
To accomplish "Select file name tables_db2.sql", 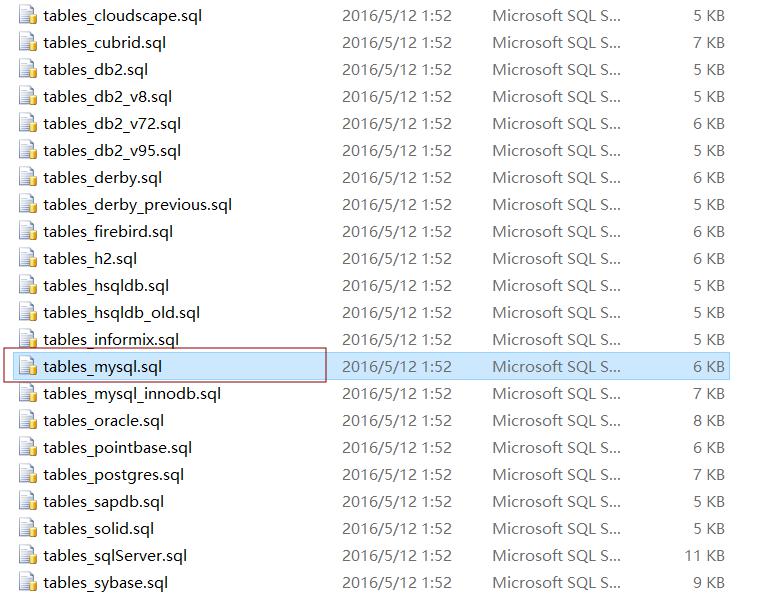I will [x=95, y=70].
